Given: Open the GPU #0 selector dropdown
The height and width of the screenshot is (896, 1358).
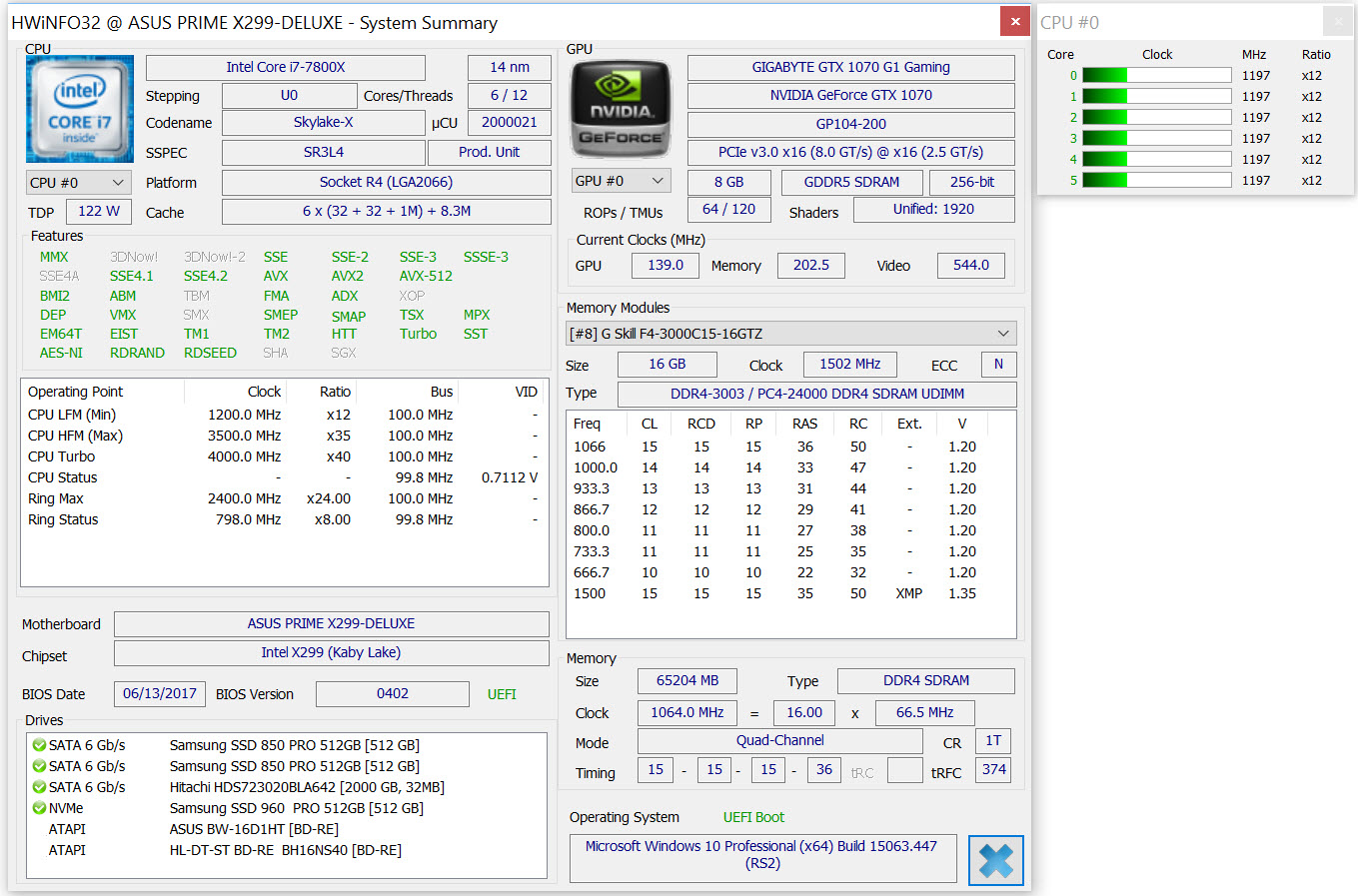Looking at the screenshot, I should click(x=621, y=181).
